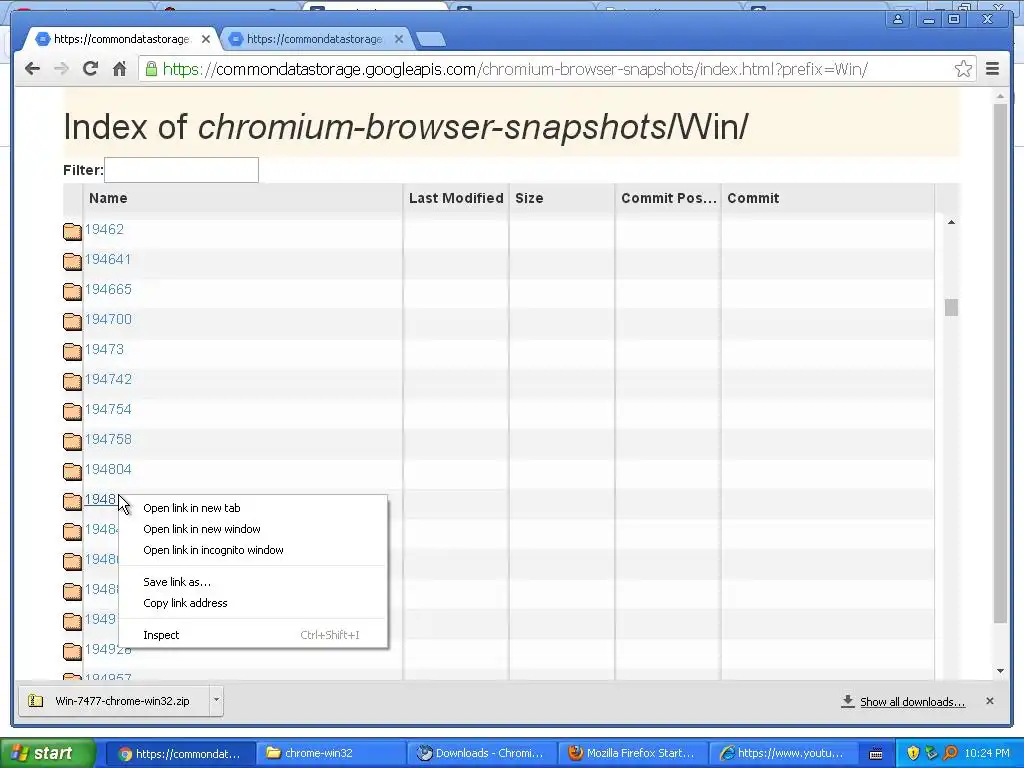Open the 194700 folder link
The width and height of the screenshot is (1024, 768).
[x=108, y=319]
